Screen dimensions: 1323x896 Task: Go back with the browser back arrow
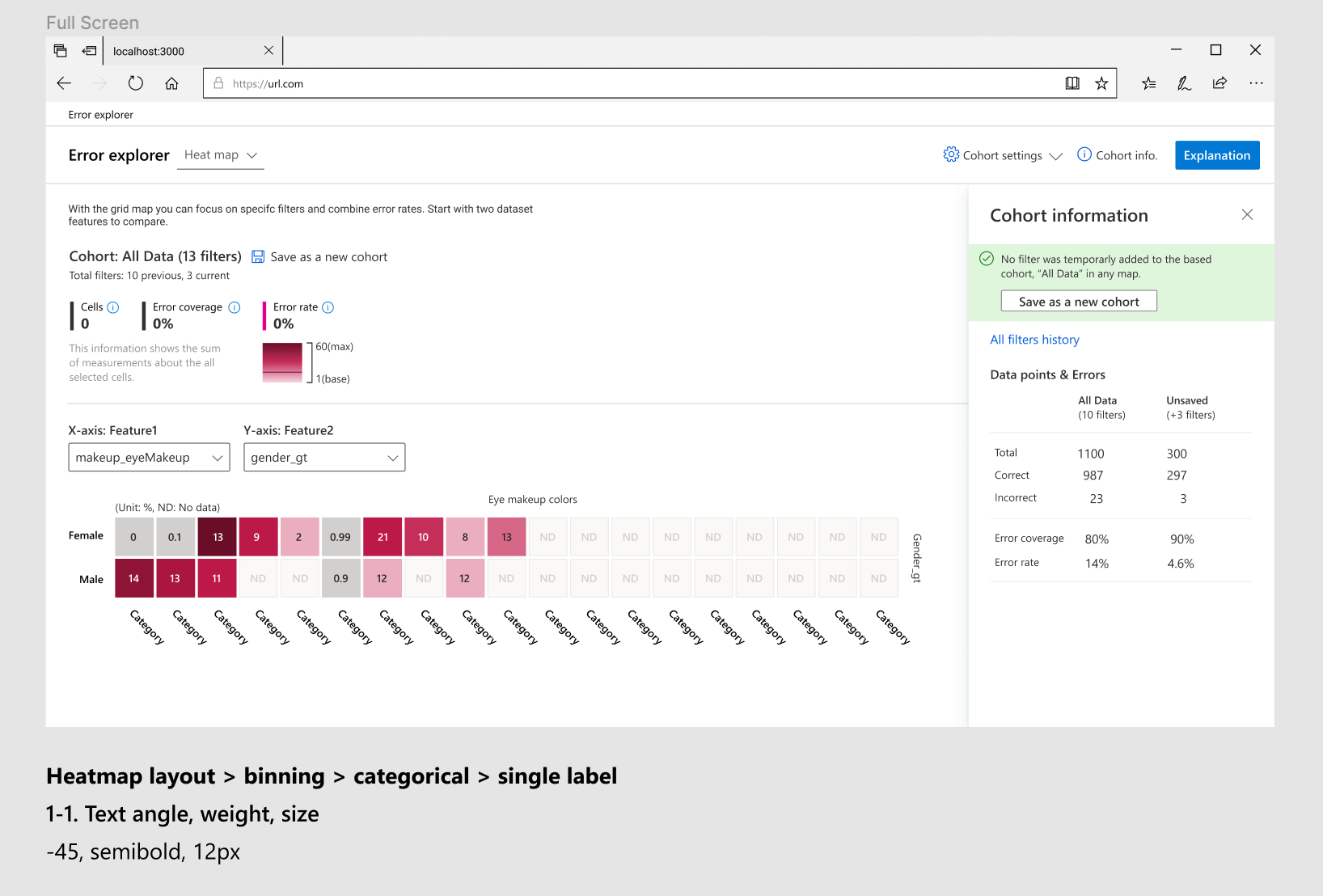tap(64, 83)
